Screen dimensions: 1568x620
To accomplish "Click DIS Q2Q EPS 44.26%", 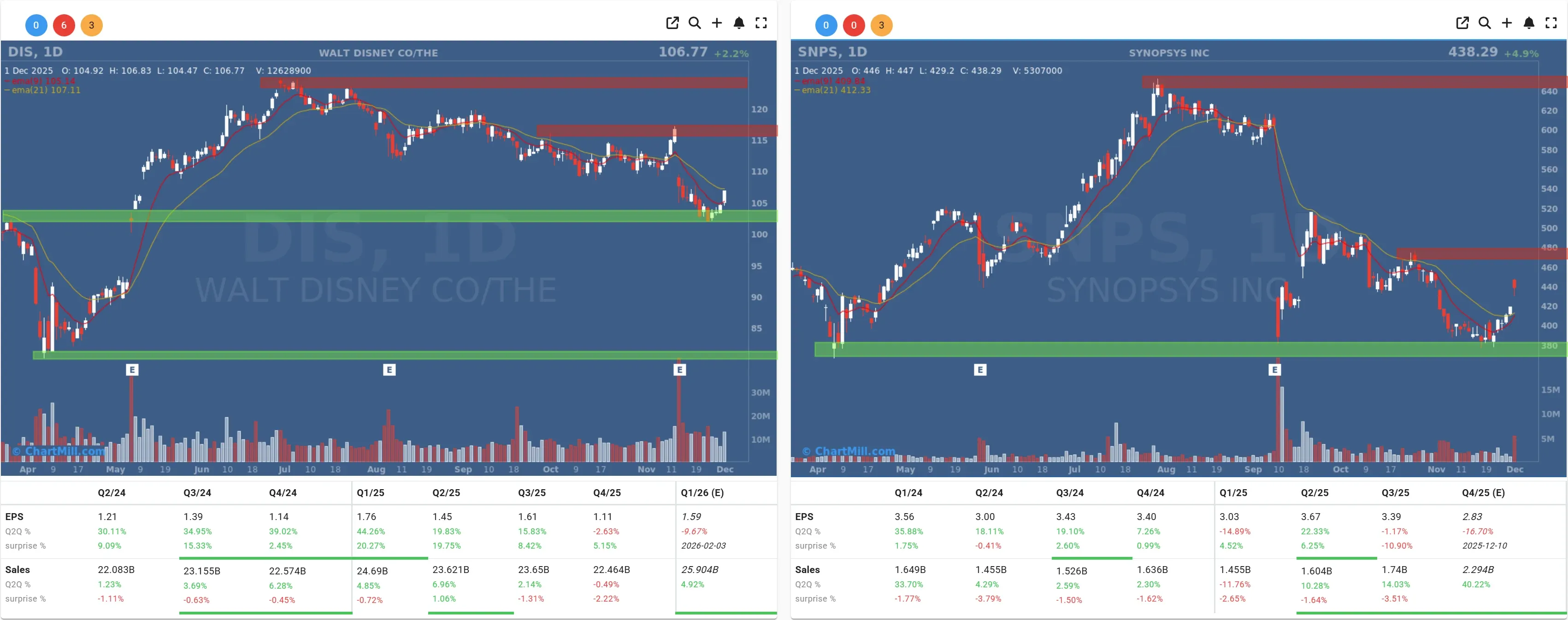I will [x=371, y=531].
